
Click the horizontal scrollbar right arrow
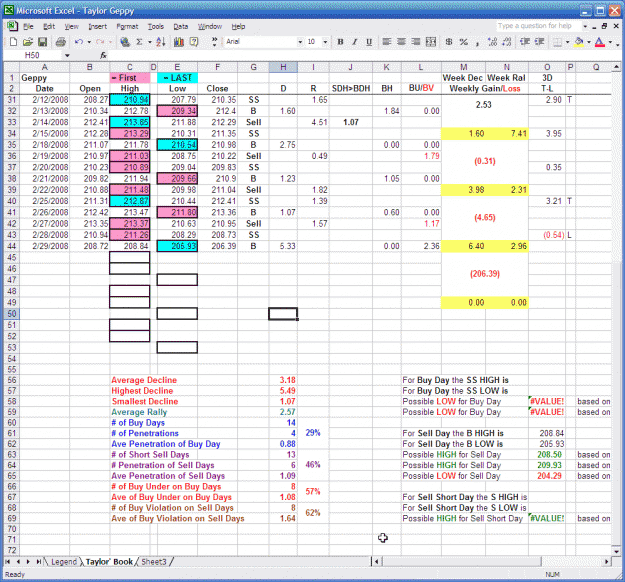point(607,562)
